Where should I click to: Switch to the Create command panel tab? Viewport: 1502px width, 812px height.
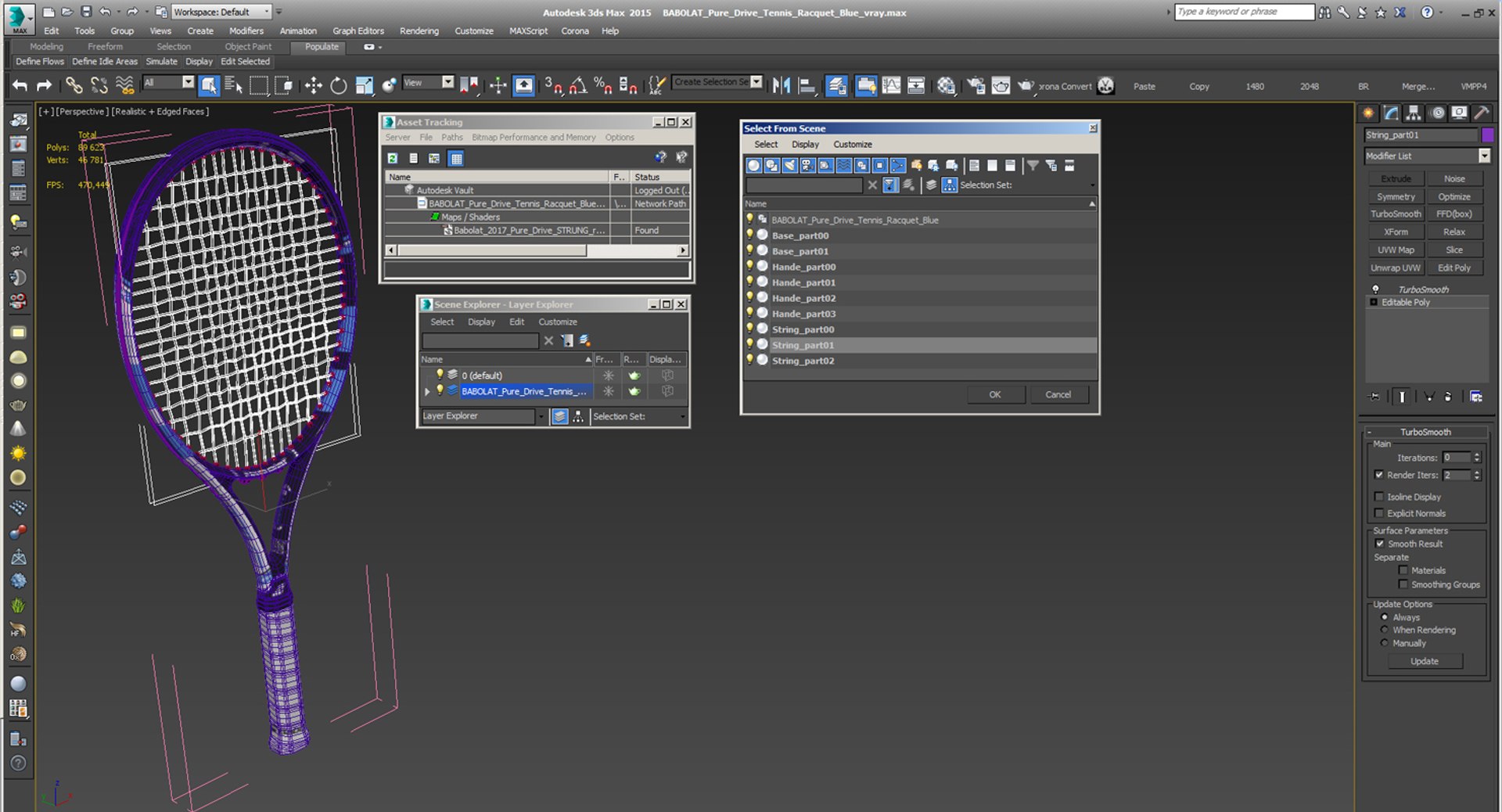click(1368, 113)
